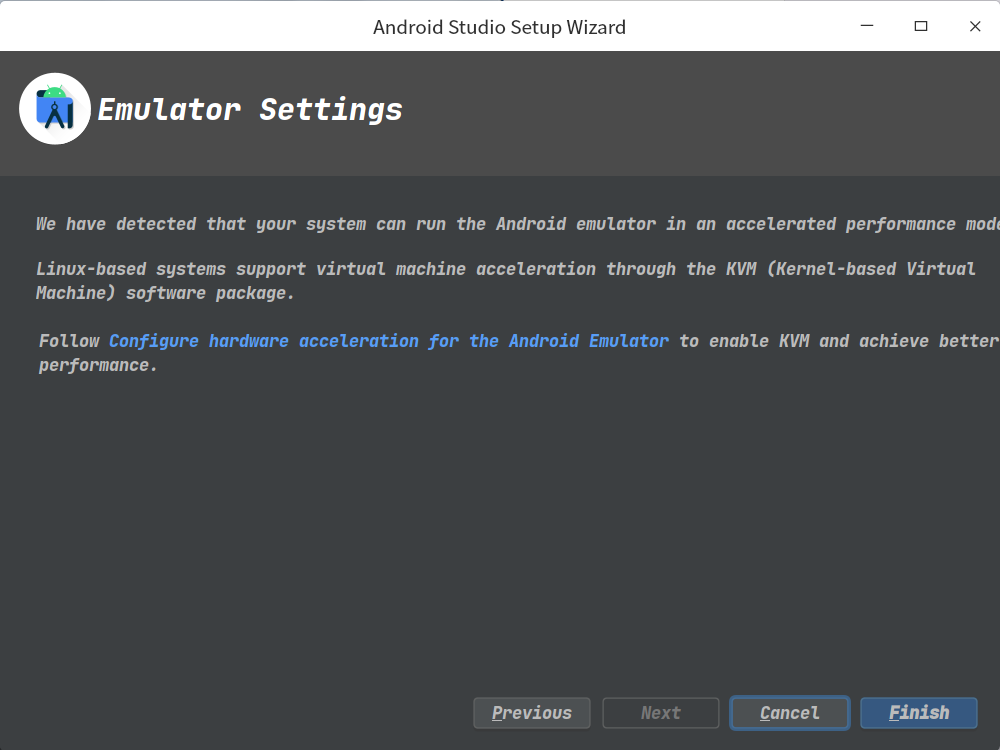This screenshot has width=1000, height=750.
Task: Close the Android Studio Setup Wizard
Action: [974, 26]
